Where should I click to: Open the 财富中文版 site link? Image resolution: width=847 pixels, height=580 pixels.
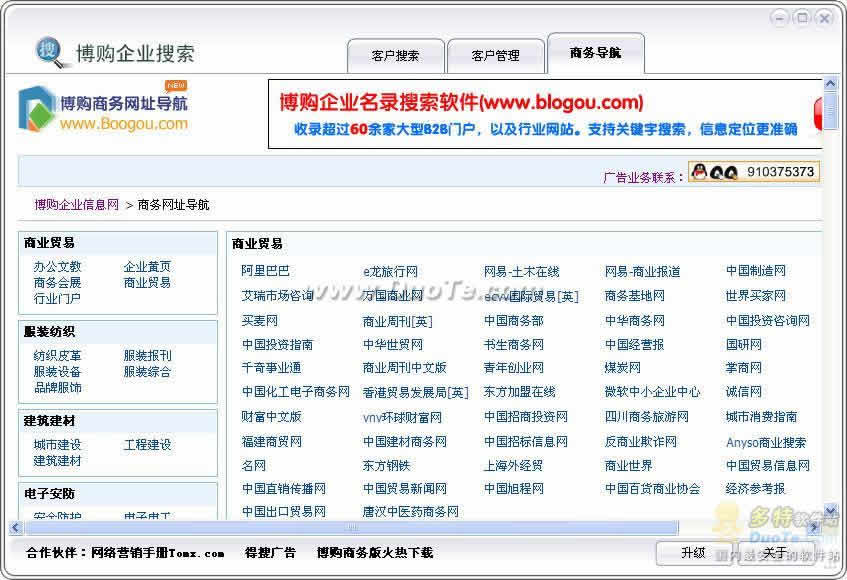(272, 417)
